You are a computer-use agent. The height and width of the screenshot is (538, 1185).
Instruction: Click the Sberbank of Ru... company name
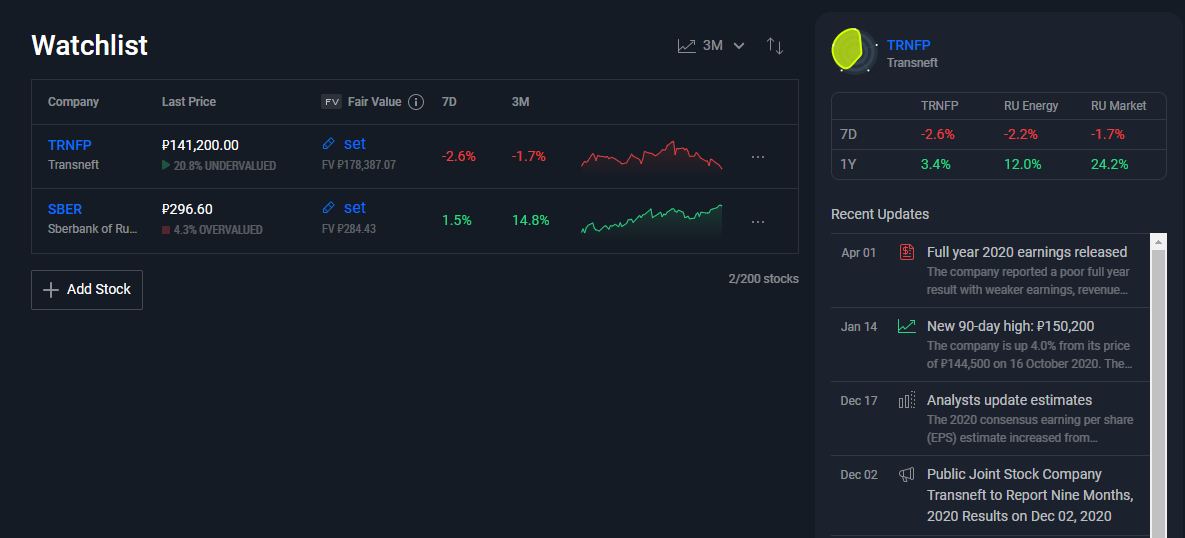(x=94, y=229)
